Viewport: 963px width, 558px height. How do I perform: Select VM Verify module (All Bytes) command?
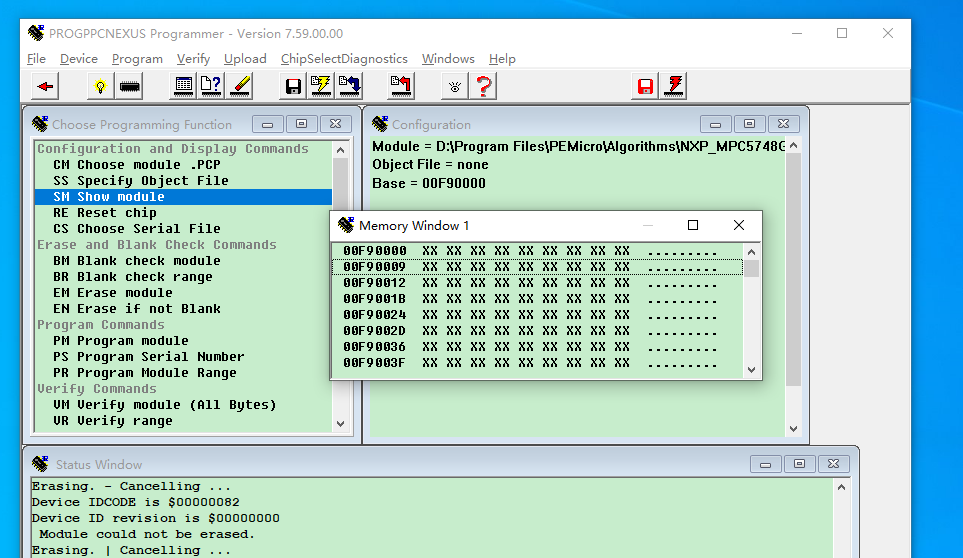pyautogui.click(x=183, y=405)
